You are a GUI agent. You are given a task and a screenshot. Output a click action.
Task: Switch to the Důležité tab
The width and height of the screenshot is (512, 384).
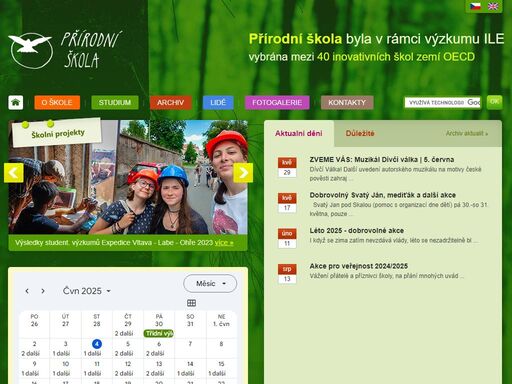[360, 133]
